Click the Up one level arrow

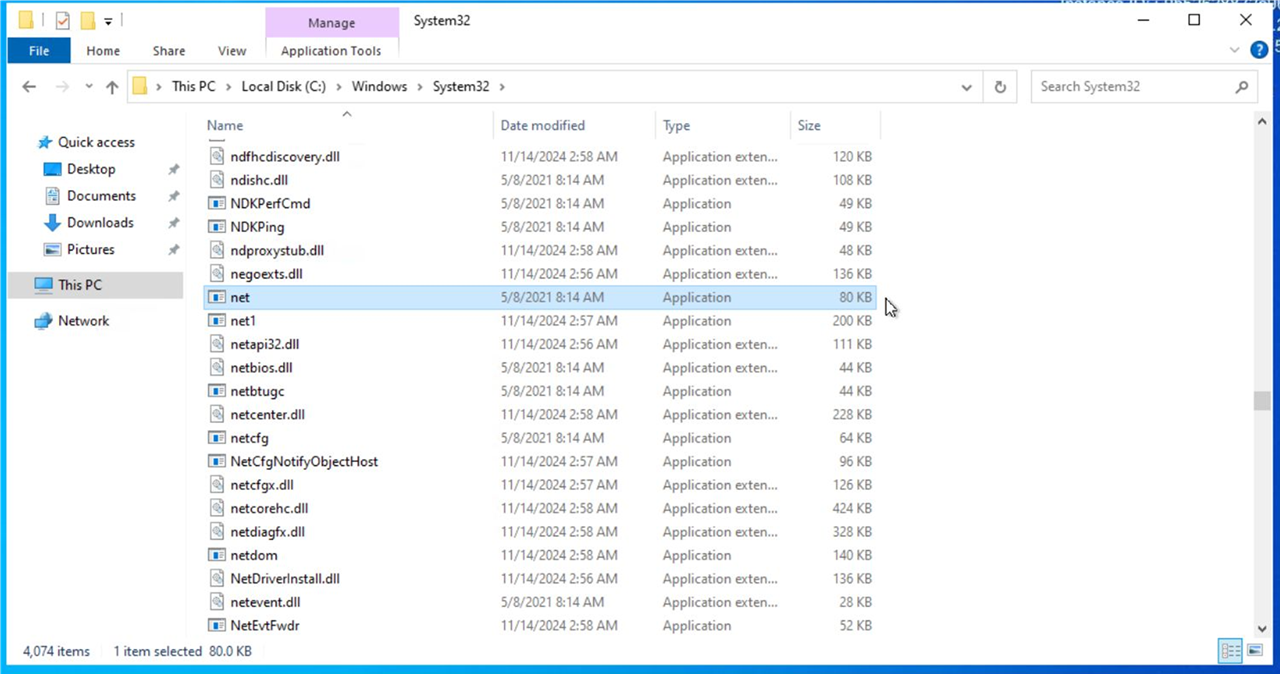click(x=112, y=87)
